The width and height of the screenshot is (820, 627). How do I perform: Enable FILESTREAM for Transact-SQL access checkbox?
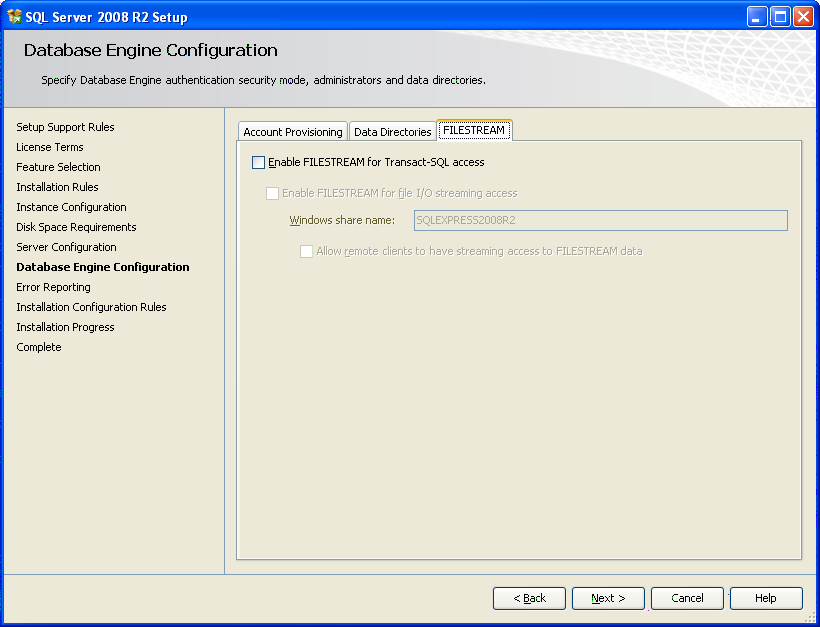coord(258,163)
